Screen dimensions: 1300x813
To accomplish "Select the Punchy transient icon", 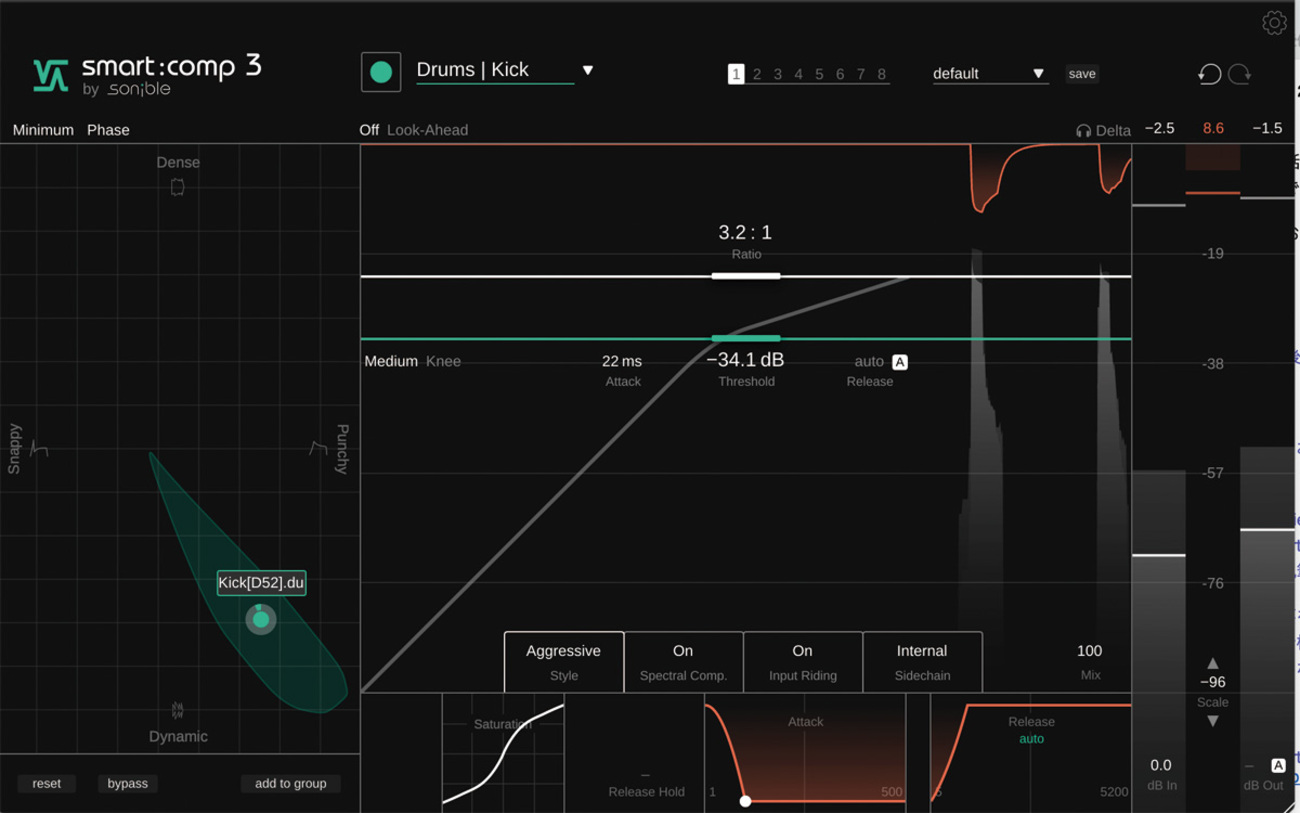I will coord(318,448).
